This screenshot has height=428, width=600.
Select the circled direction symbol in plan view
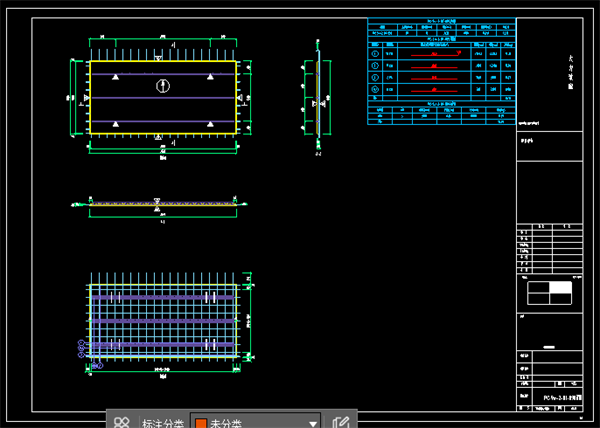163,86
